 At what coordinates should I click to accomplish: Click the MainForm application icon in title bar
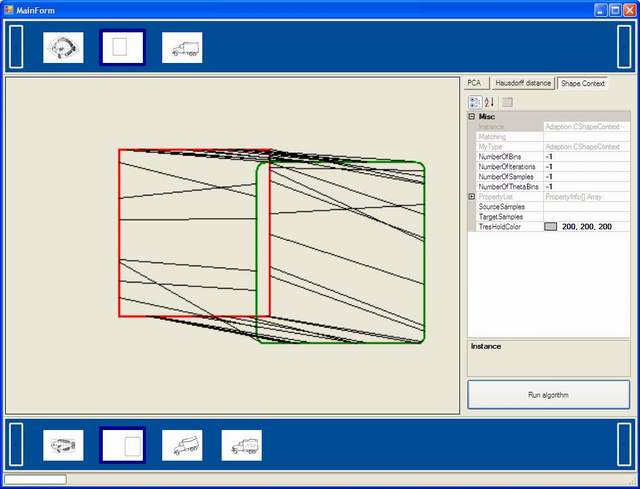tap(9, 9)
